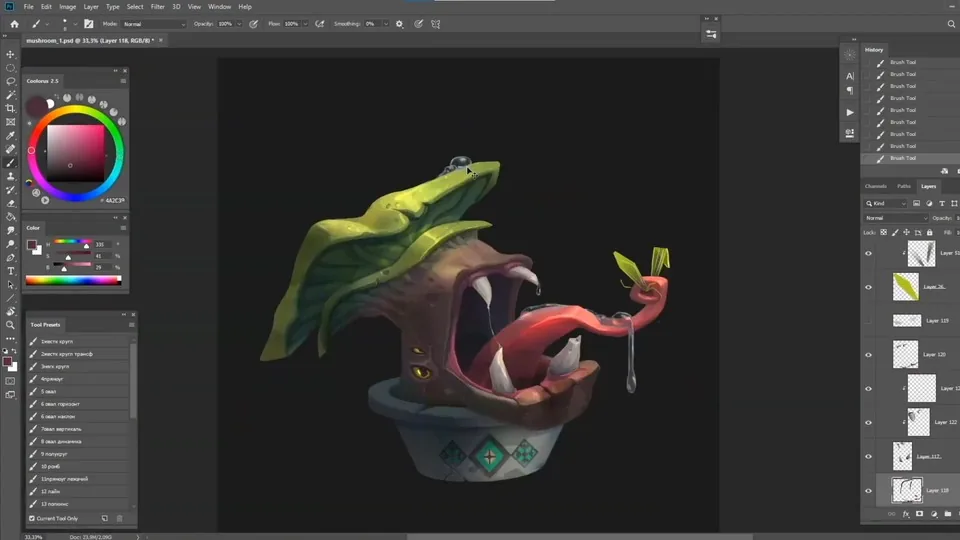Open the Coolorus panel menu
The width and height of the screenshot is (960, 540).
tap(123, 81)
